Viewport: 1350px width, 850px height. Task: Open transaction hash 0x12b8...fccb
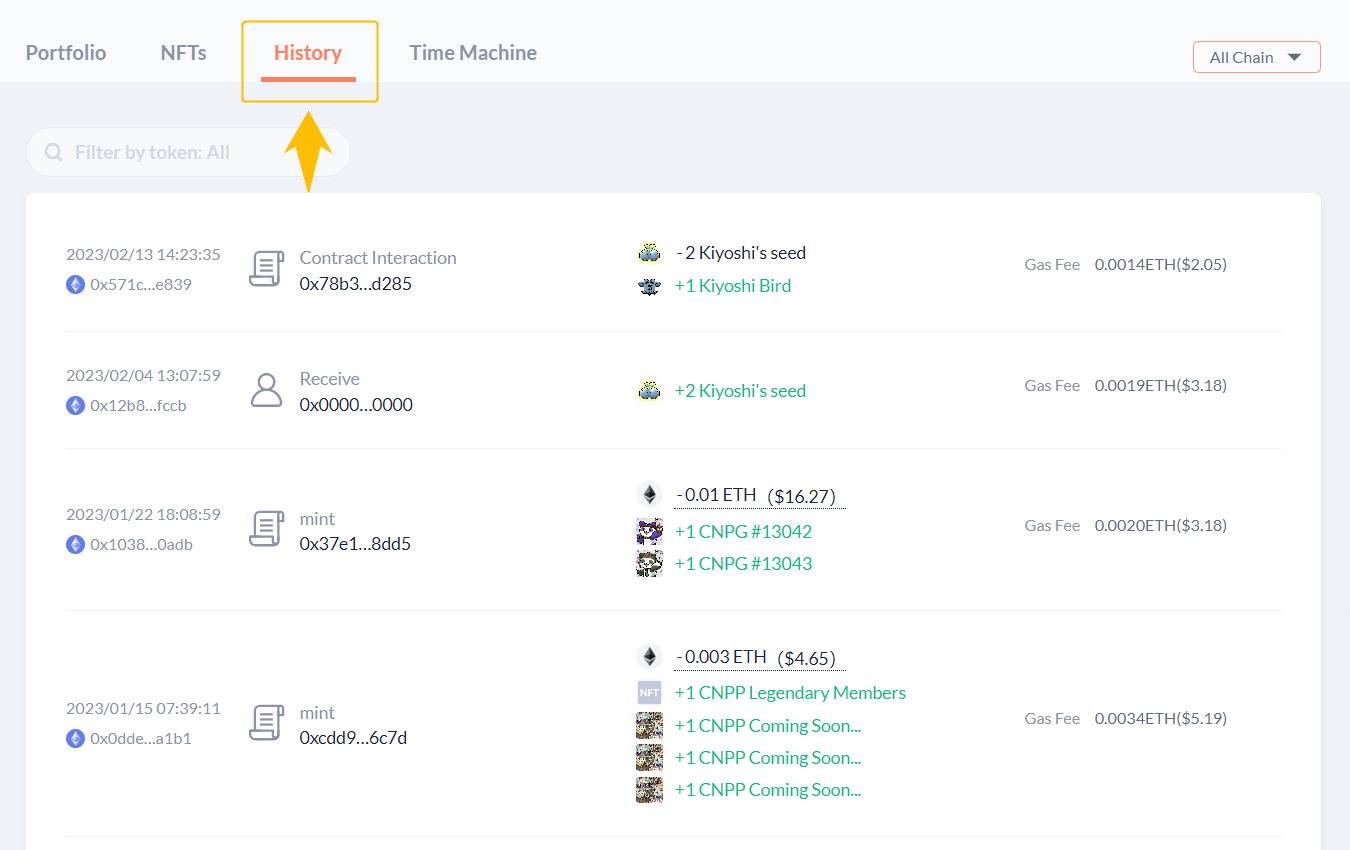(x=138, y=405)
